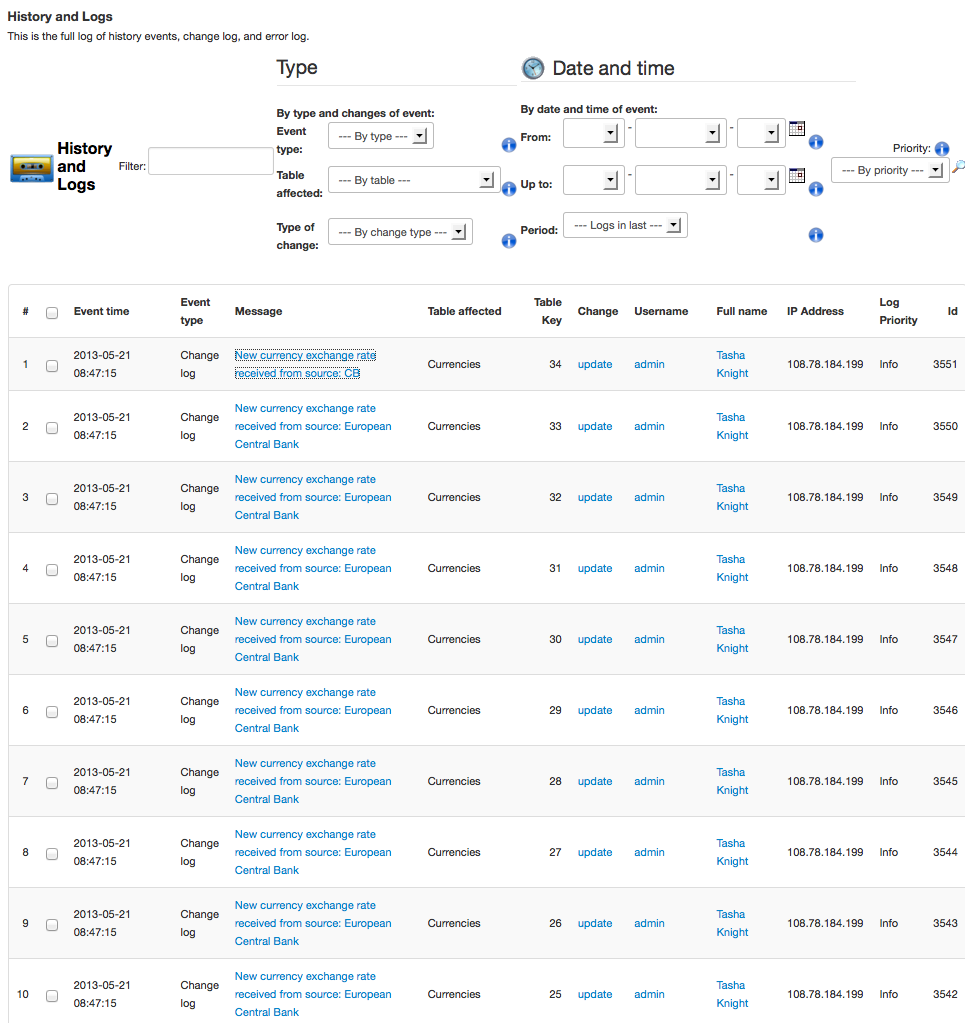965x1023 pixels.
Task: Open the message link in row 8
Action: pos(313,852)
